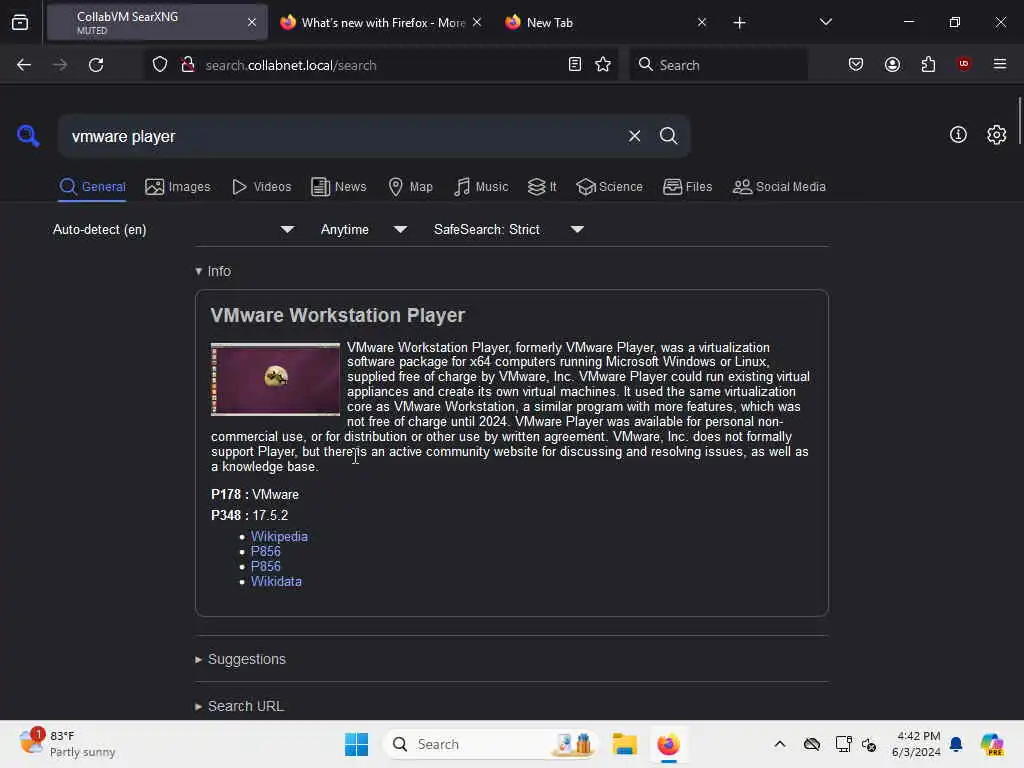Screen dimensions: 1024x768
Task: Open the Auto-detect (en) language dropdown
Action: tap(173, 229)
